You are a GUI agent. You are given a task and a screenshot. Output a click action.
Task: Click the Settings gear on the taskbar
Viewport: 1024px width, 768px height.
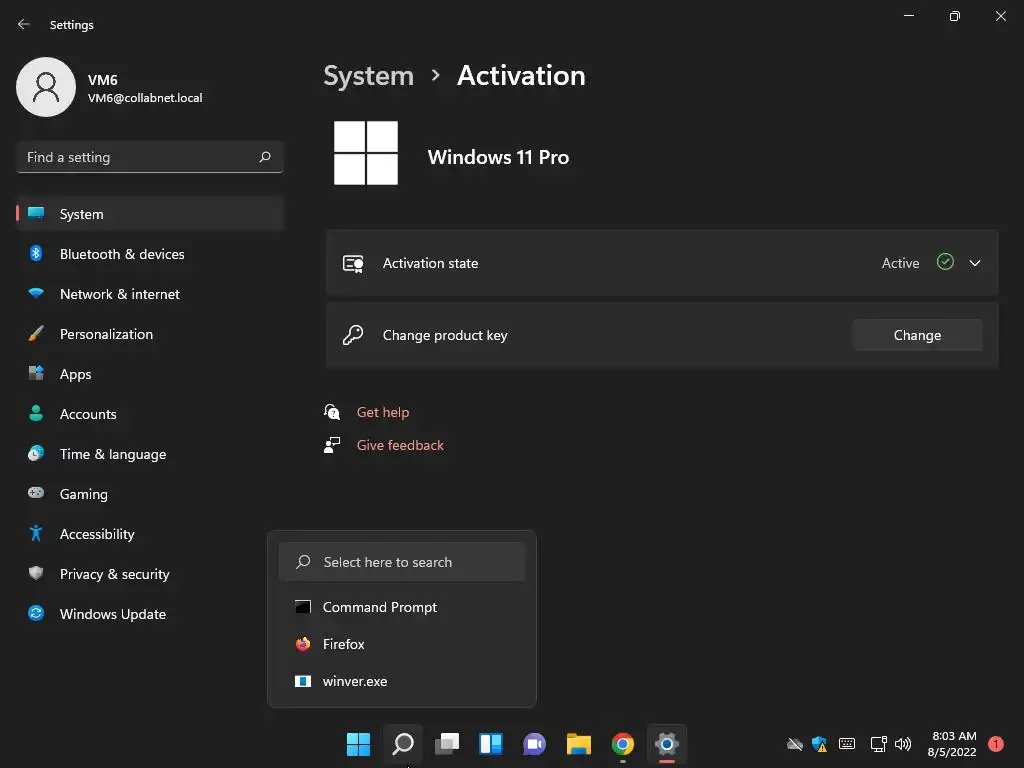[667, 744]
